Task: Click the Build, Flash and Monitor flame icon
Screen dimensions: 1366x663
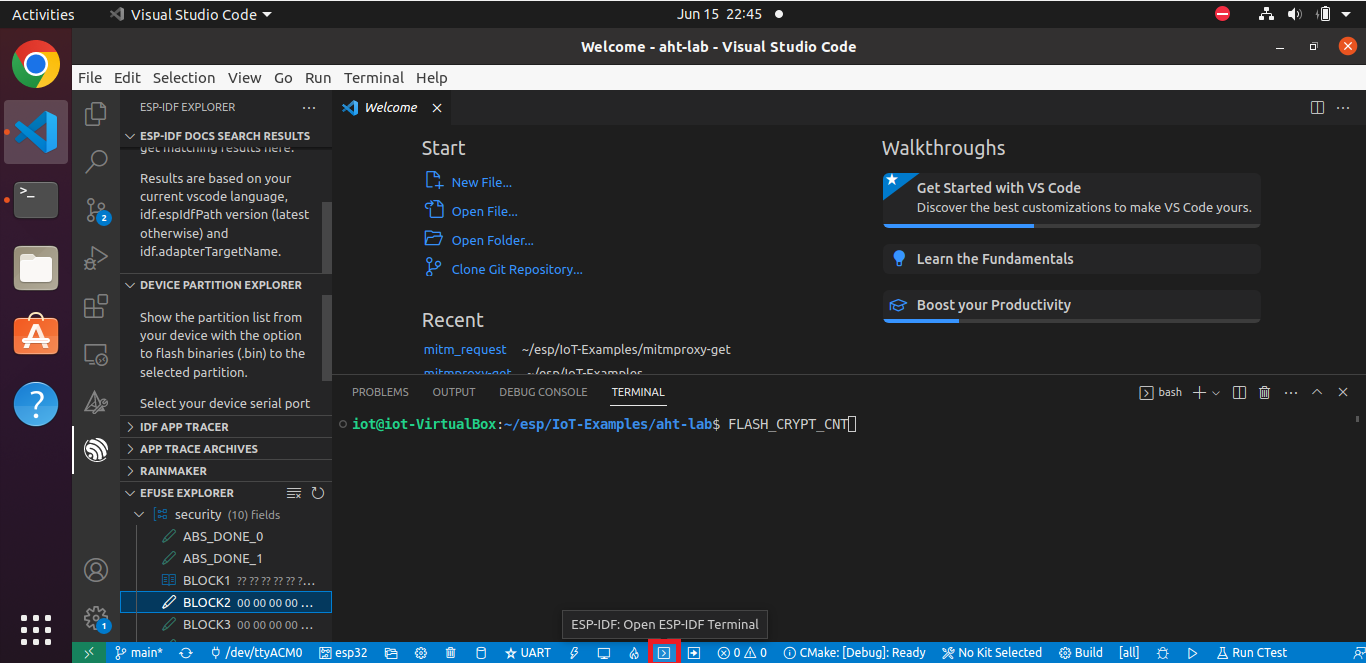Action: [x=634, y=653]
